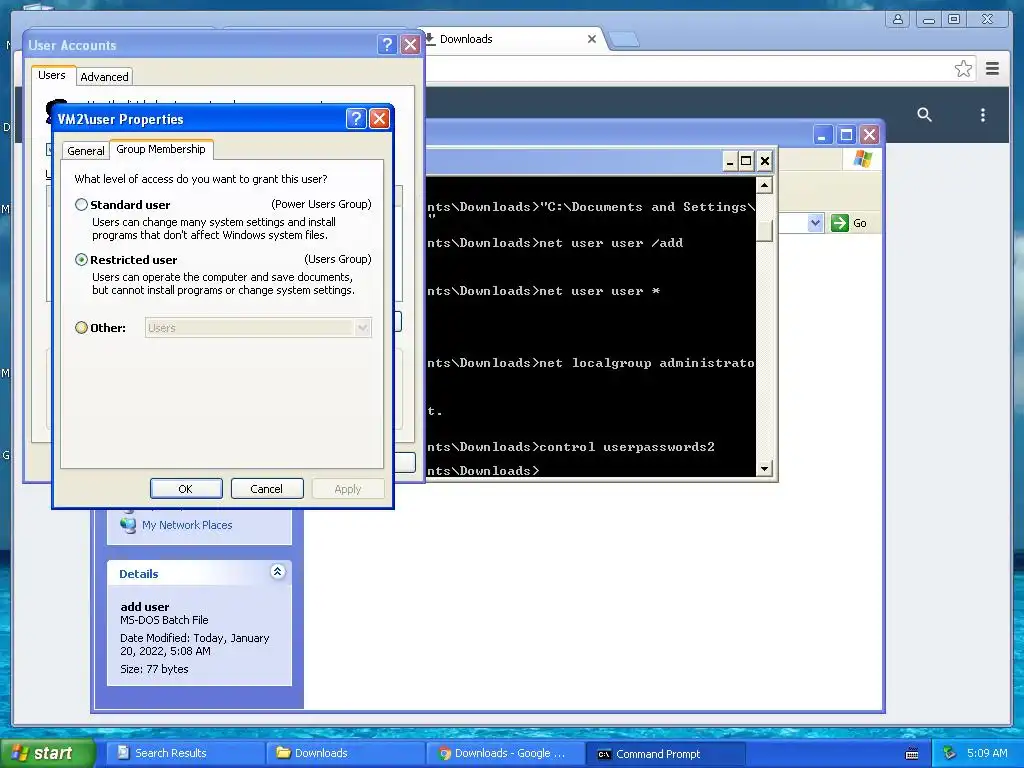This screenshot has width=1024, height=768.
Task: Click the My Network Places icon
Action: (128, 524)
